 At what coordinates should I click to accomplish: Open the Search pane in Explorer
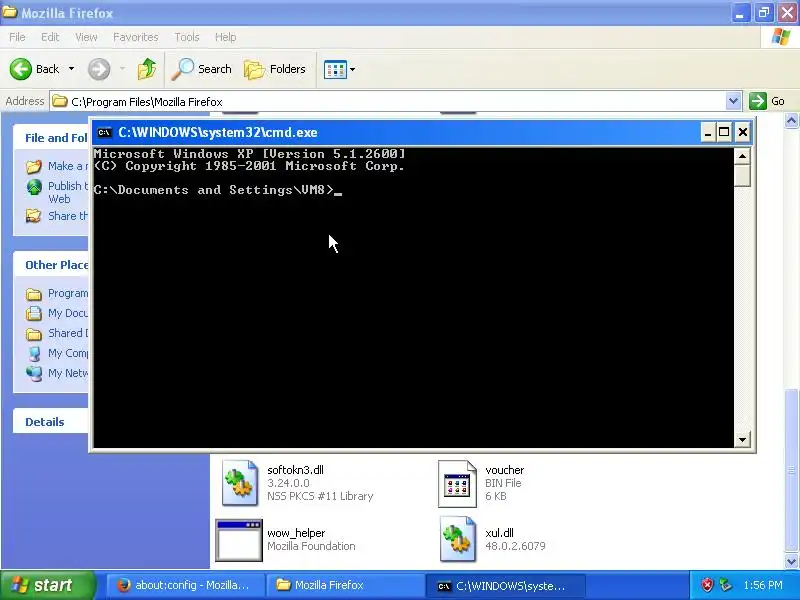(202, 69)
